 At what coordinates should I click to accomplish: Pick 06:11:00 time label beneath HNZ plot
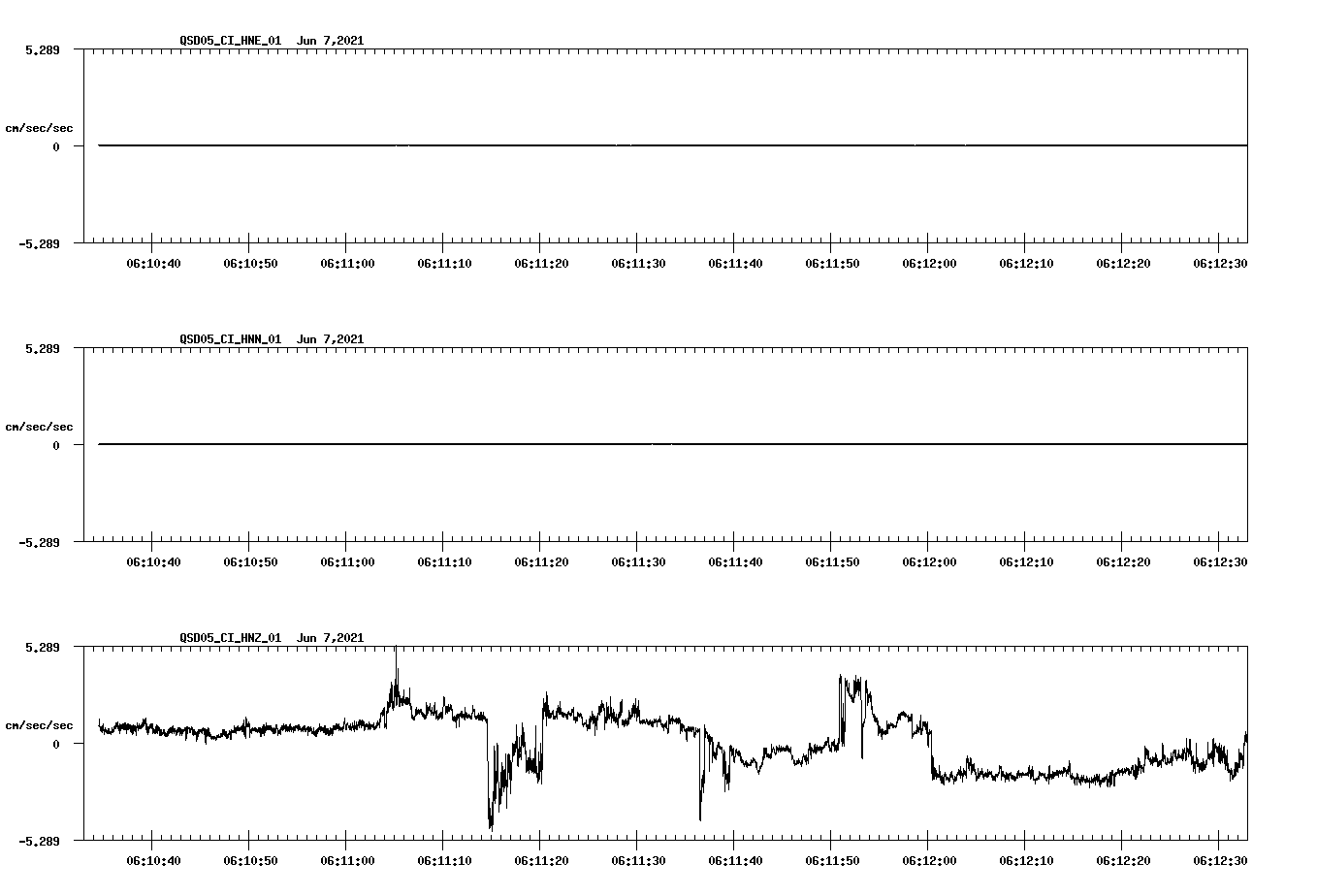pos(347,861)
